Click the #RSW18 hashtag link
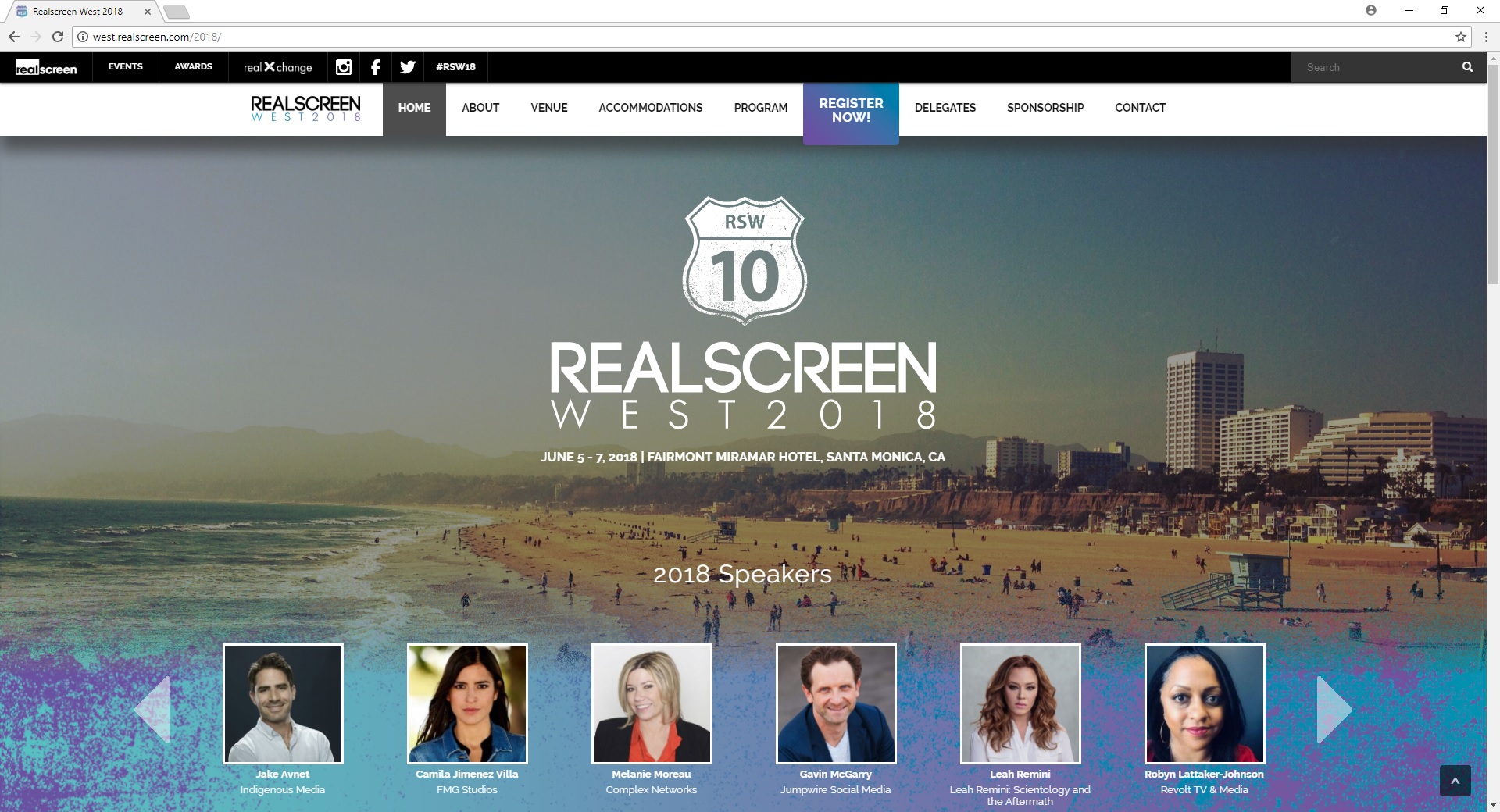The width and height of the screenshot is (1500, 812). pos(455,67)
